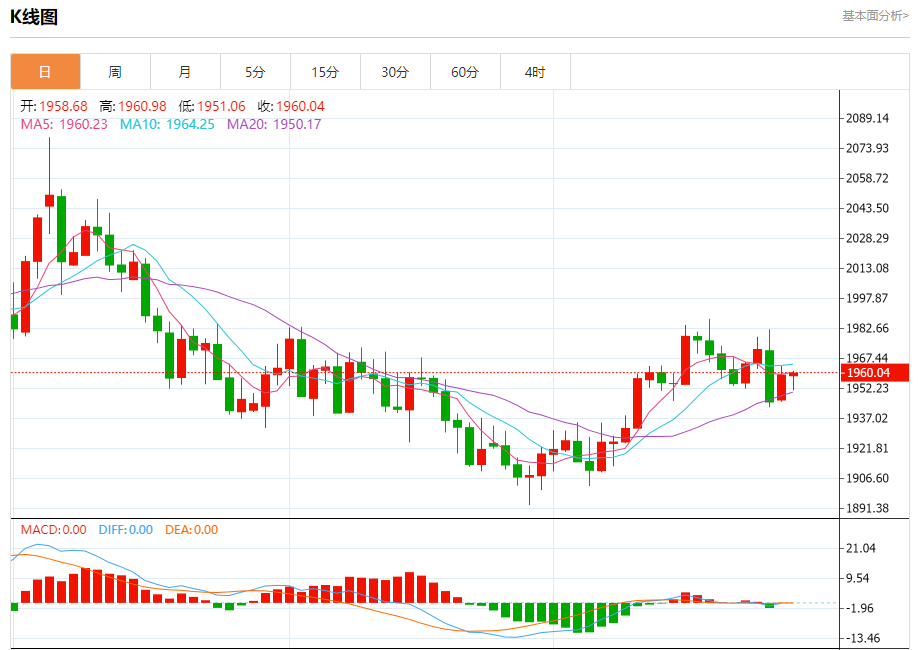The height and width of the screenshot is (650, 919).
Task: Click the 1906.60 price axis label
Action: tap(867, 478)
